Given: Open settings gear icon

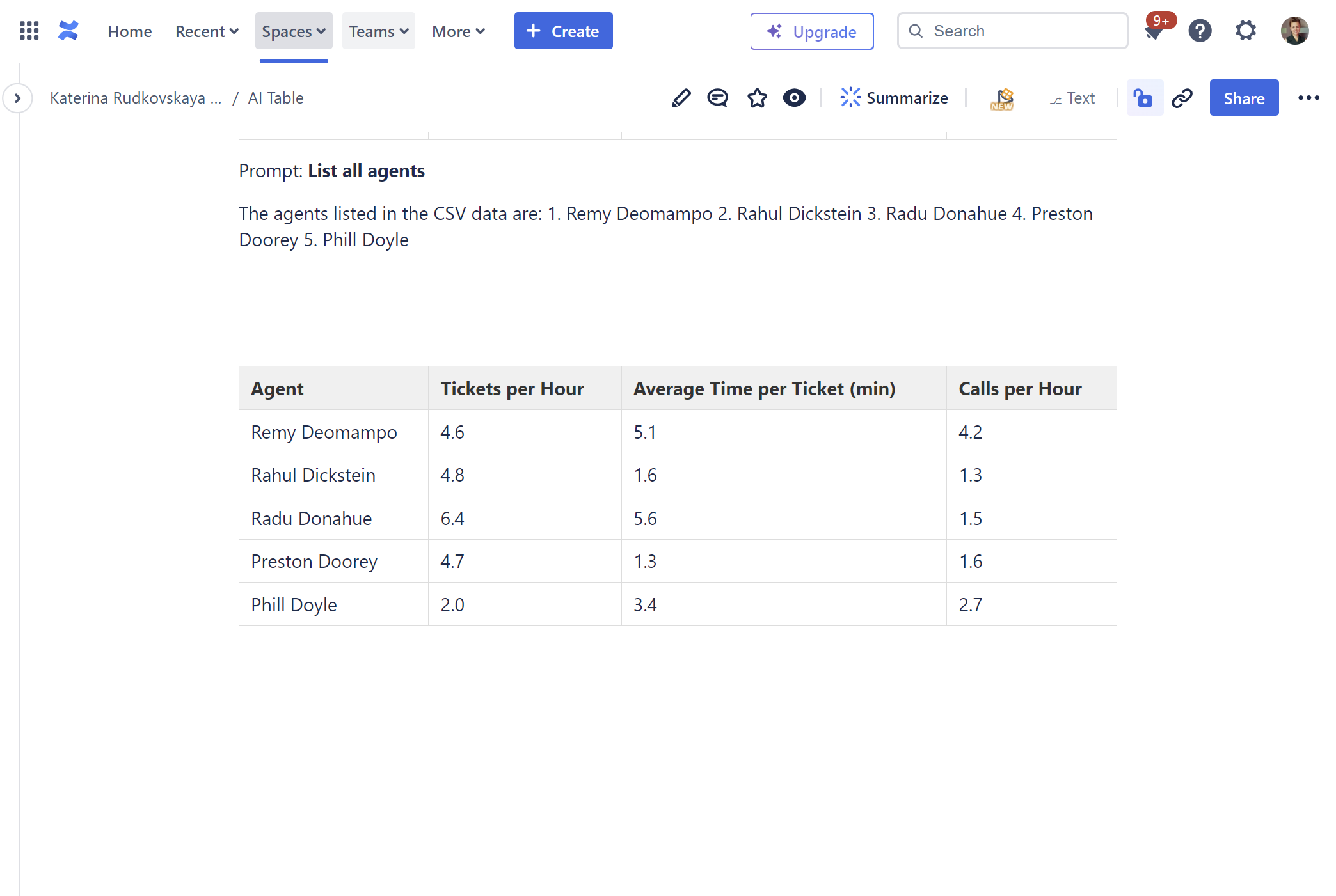Looking at the screenshot, I should pyautogui.click(x=1245, y=31).
